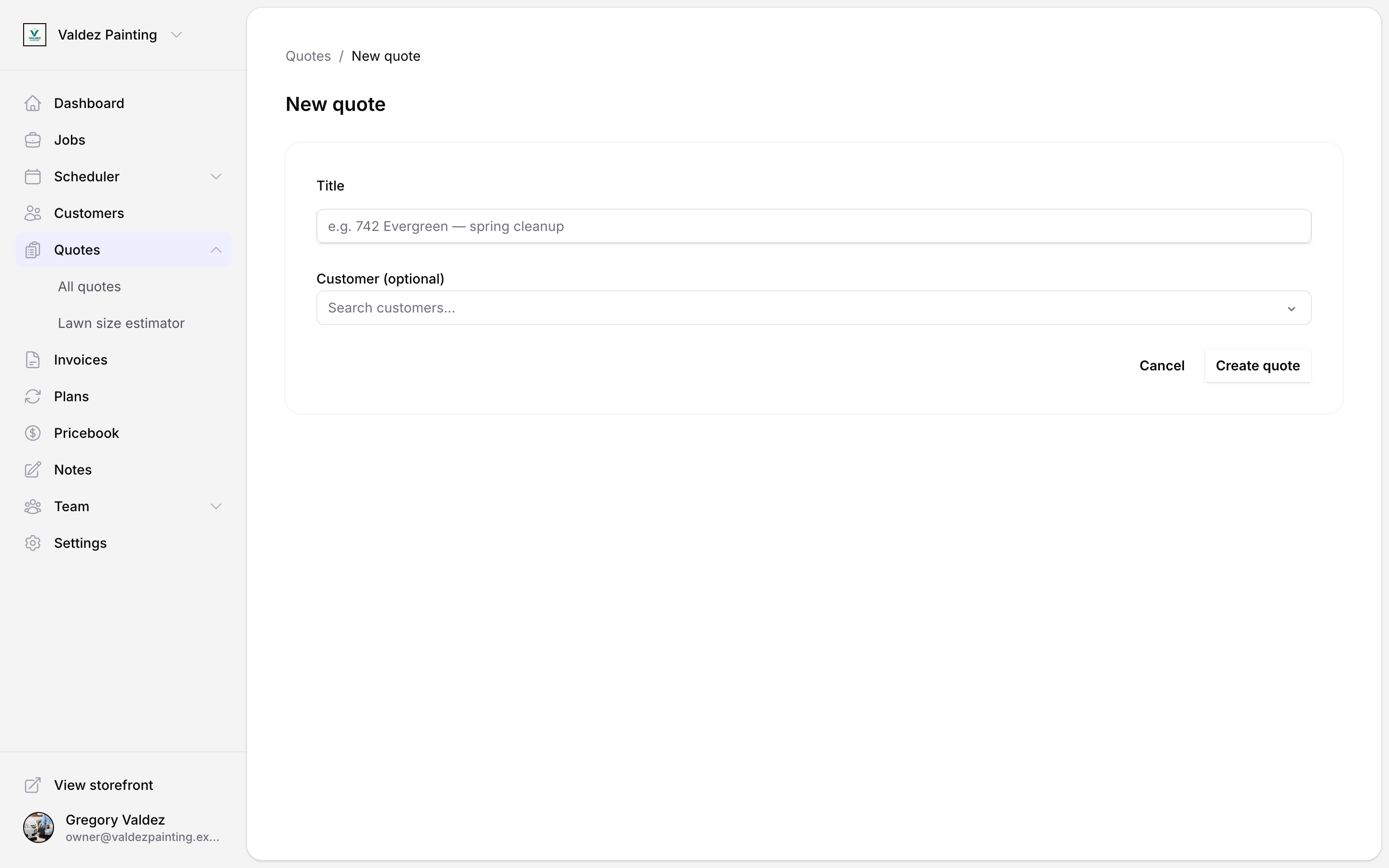Image resolution: width=1389 pixels, height=868 pixels.
Task: Click the New quote breadcrumb text
Action: [x=386, y=56]
